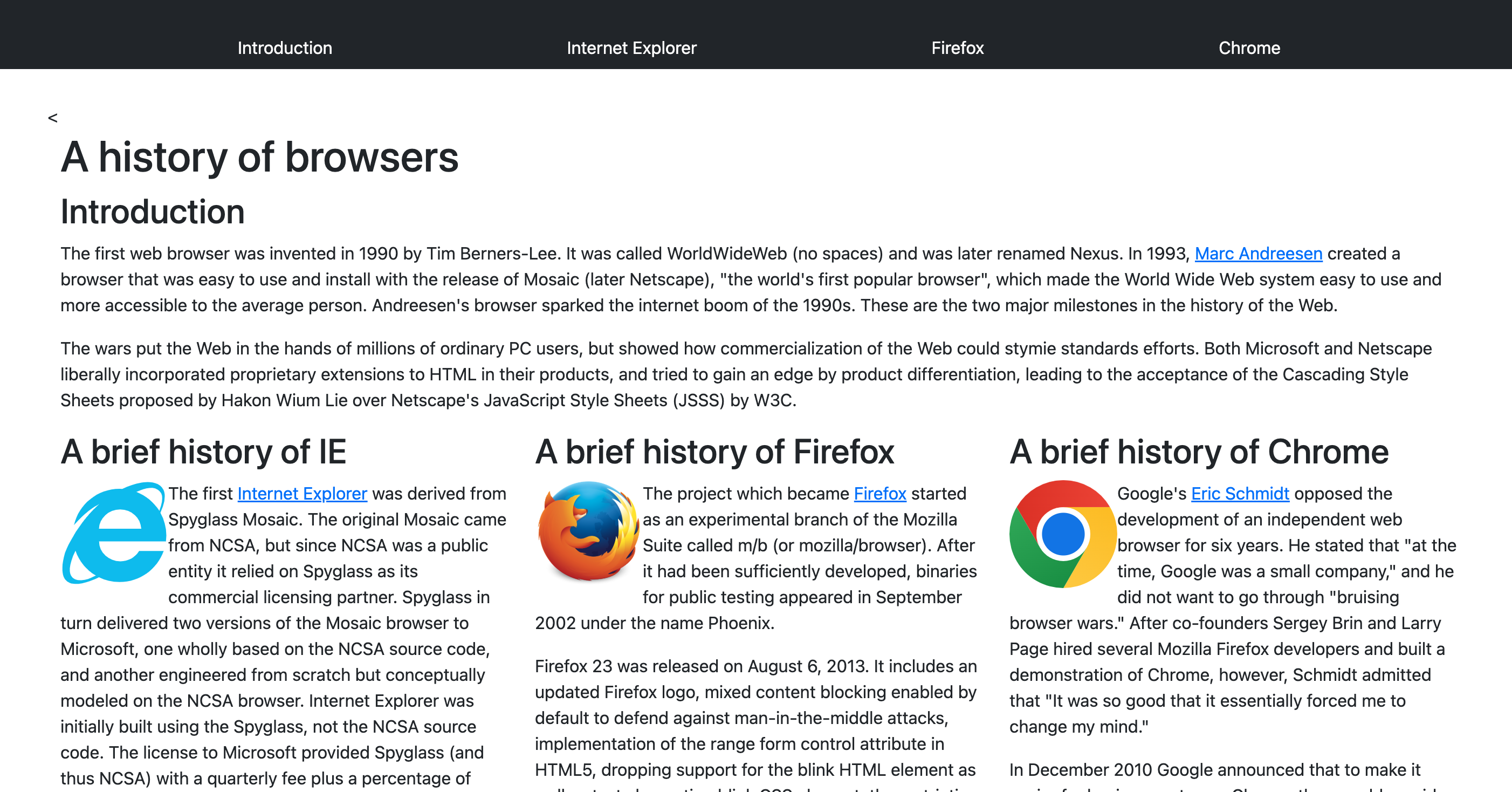Visit the Eric Schmidt link
The width and height of the screenshot is (1512, 792).
point(1240,494)
